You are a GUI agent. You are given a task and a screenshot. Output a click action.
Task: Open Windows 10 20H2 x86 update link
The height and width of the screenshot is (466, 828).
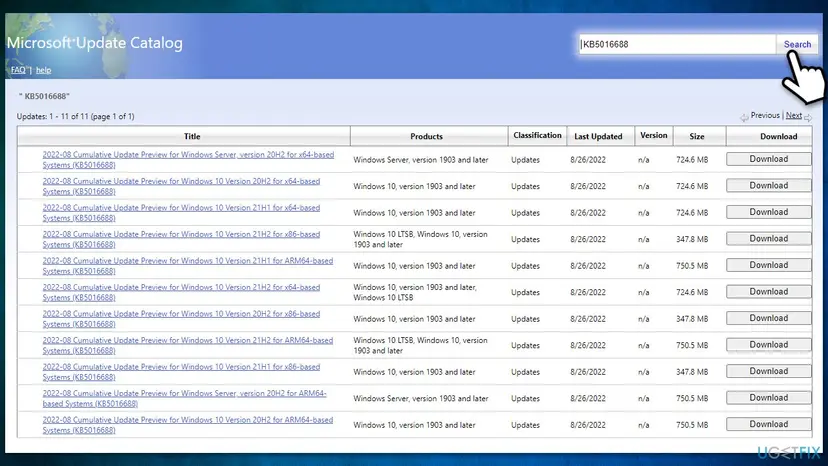click(x=181, y=319)
